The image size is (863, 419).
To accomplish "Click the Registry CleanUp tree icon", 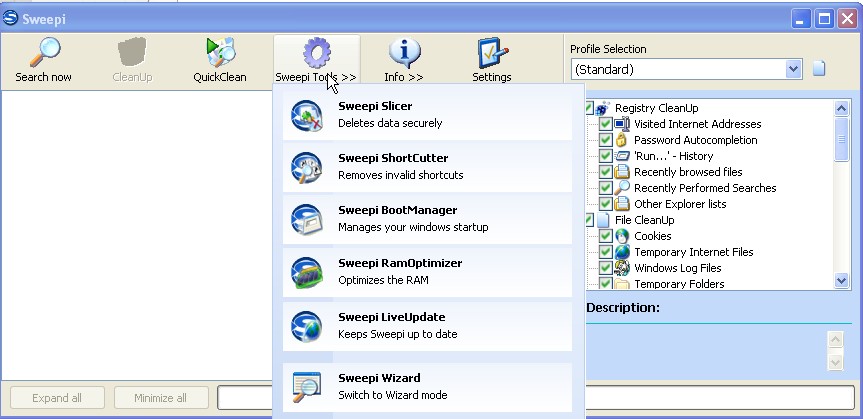I will point(603,108).
